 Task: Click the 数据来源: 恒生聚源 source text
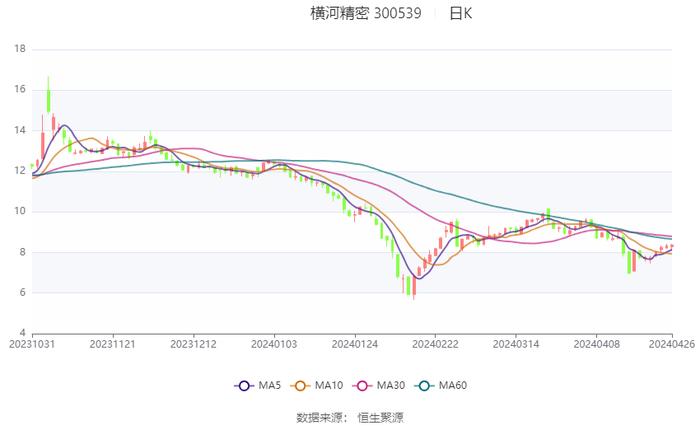click(x=350, y=418)
